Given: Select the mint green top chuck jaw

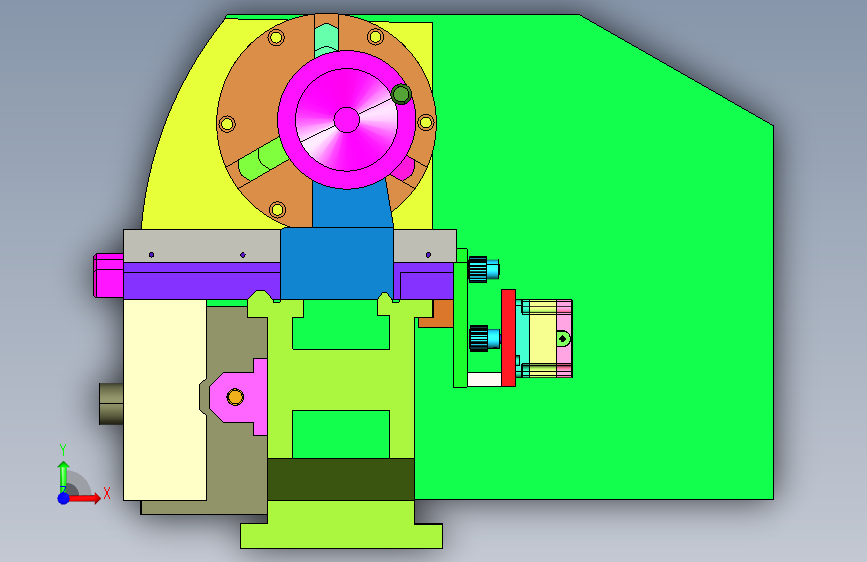Looking at the screenshot, I should click(326, 39).
